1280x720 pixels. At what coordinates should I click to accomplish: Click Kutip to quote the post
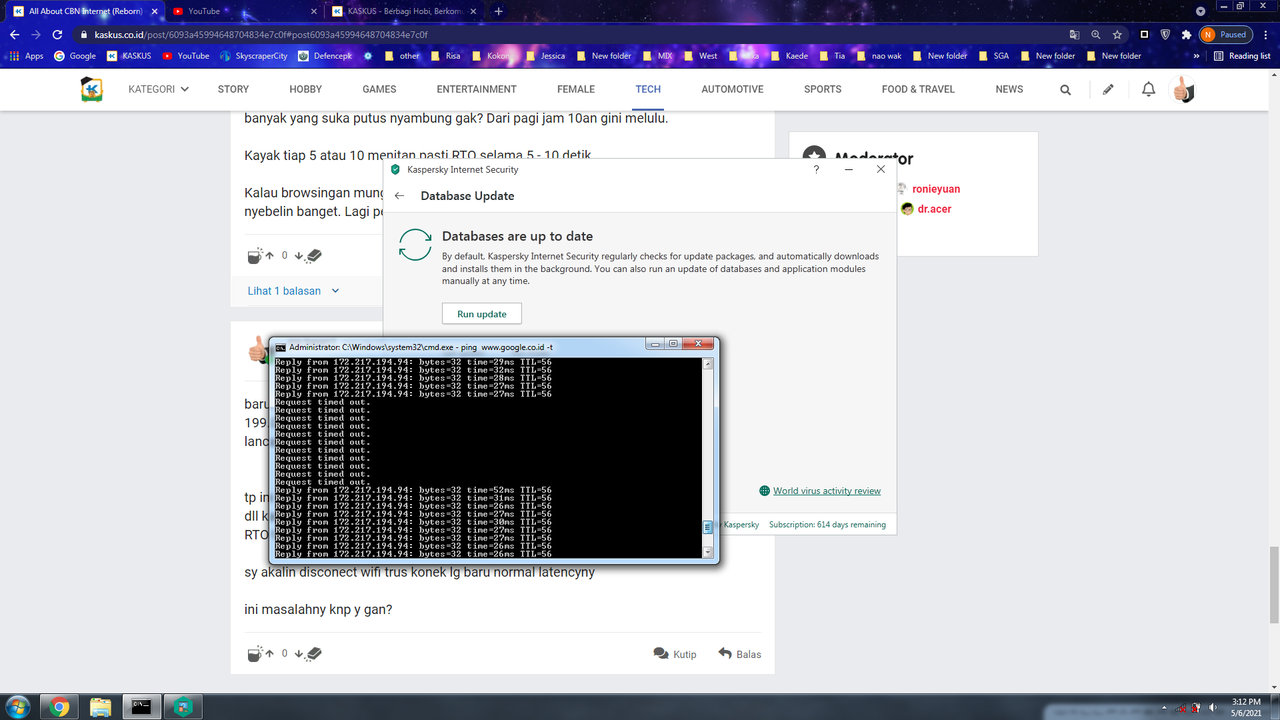click(675, 654)
